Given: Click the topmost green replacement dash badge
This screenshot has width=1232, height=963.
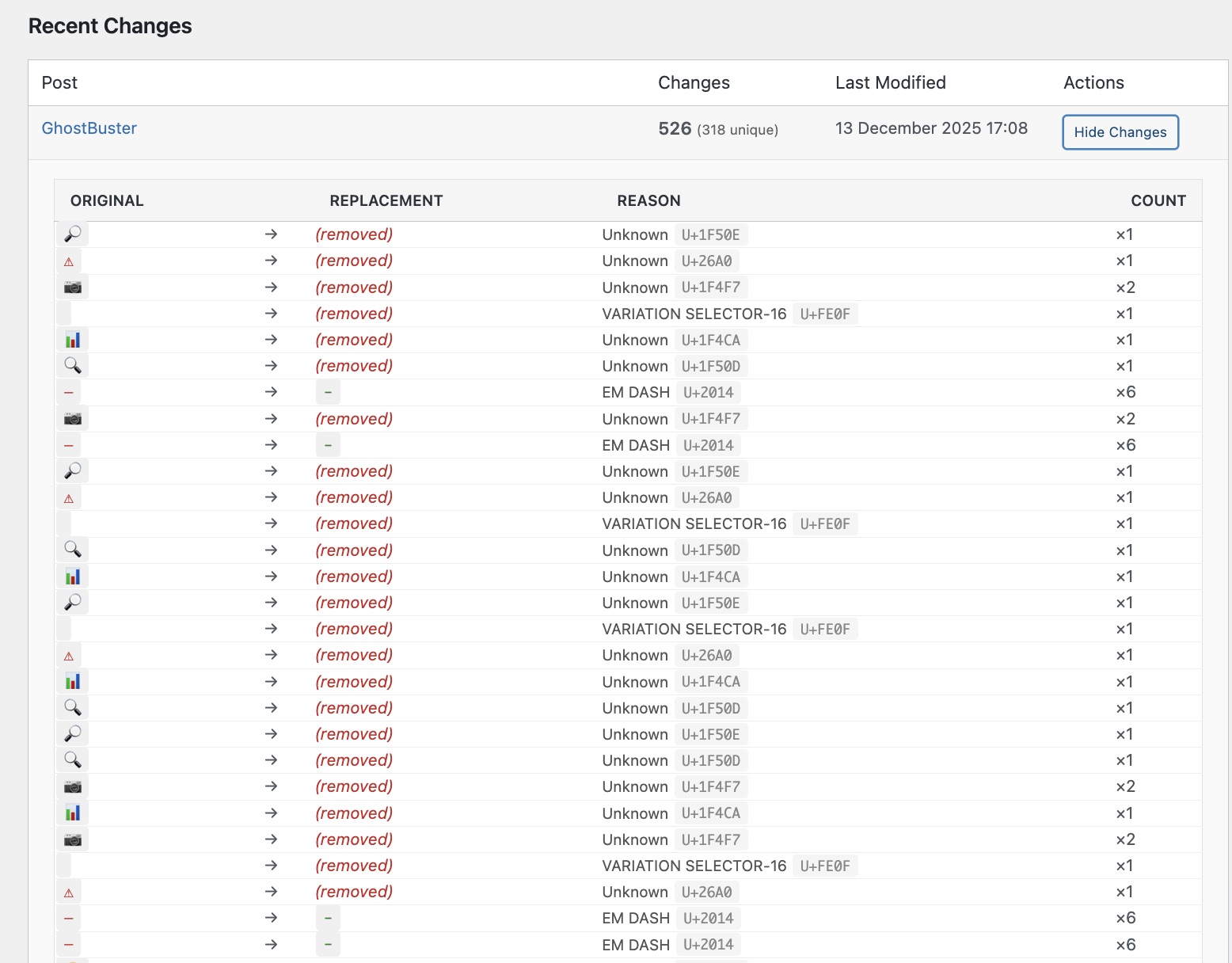Looking at the screenshot, I should coord(328,393).
